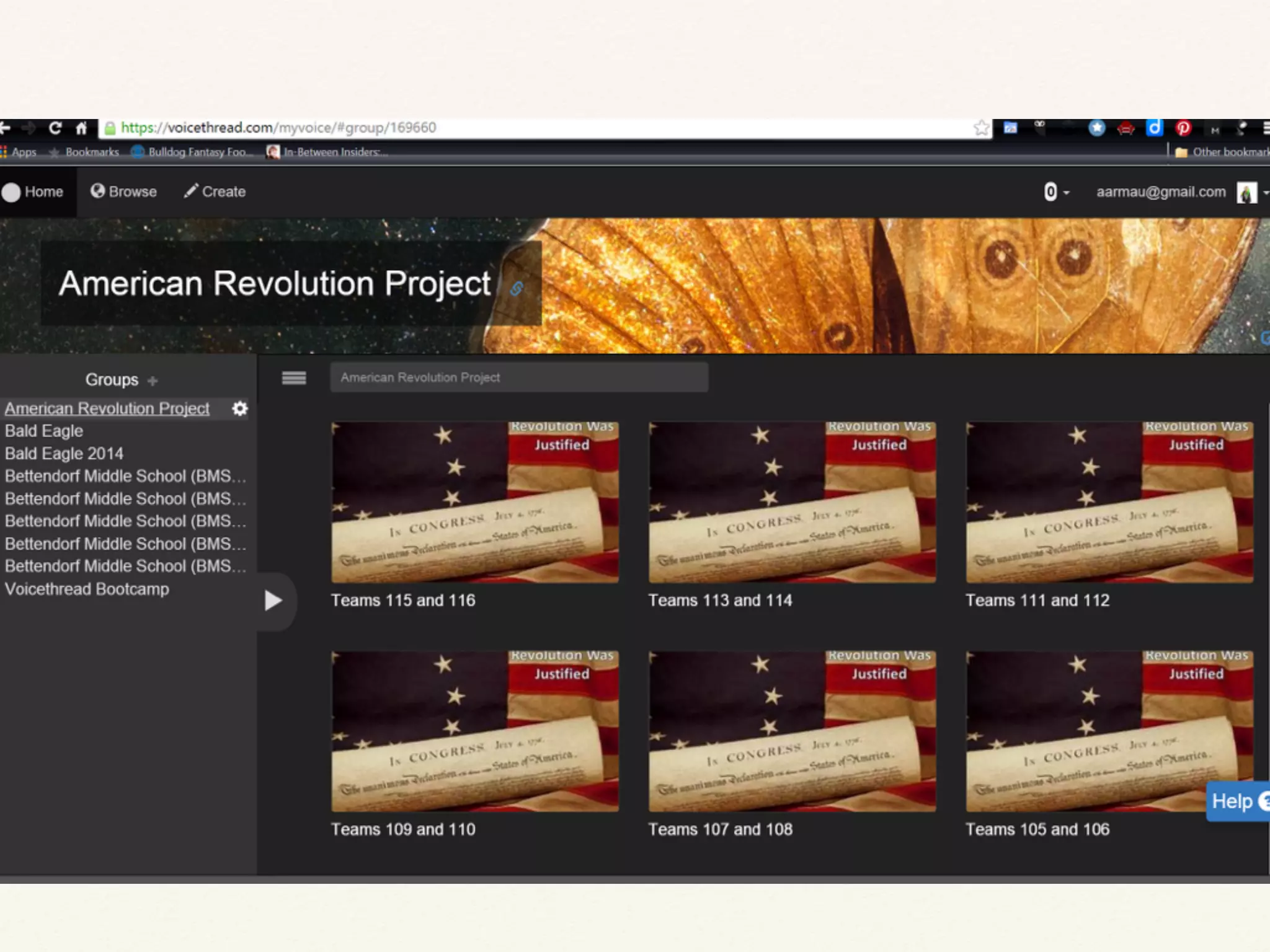Toggle the list view hamburger icon
This screenshot has height=952, width=1270.
pyautogui.click(x=294, y=377)
